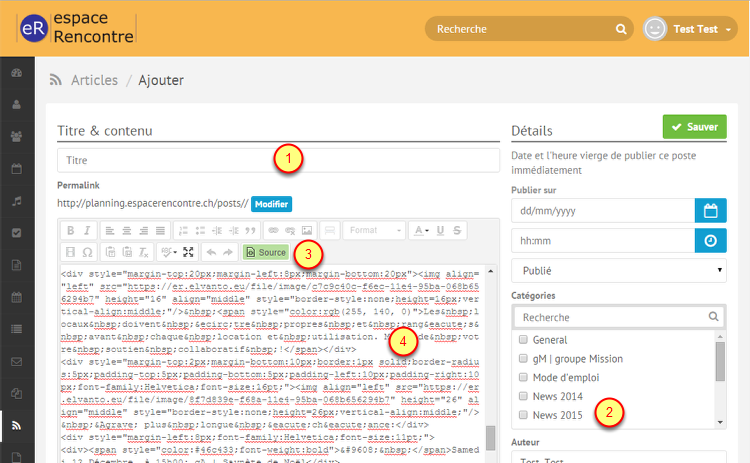Check the News 2014 category

pyautogui.click(x=522, y=397)
